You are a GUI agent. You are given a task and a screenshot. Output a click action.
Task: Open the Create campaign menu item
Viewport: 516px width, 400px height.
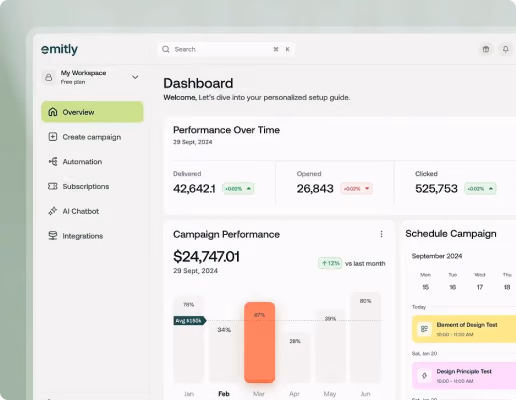pyautogui.click(x=92, y=137)
